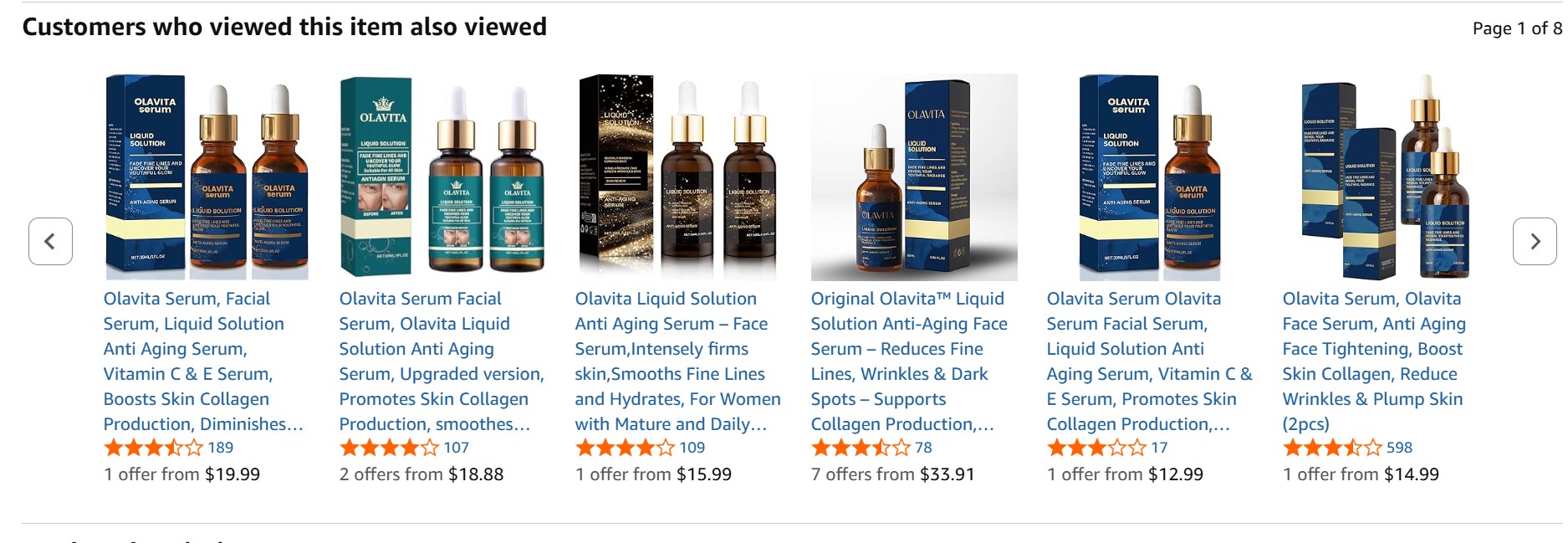Open star rating with 17 reviews
The image size is (1568, 543).
click(1096, 448)
